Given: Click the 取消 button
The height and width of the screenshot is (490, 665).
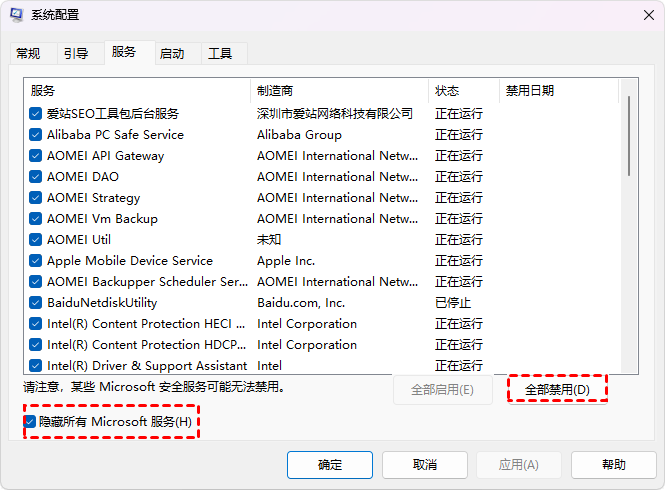Looking at the screenshot, I should [424, 465].
